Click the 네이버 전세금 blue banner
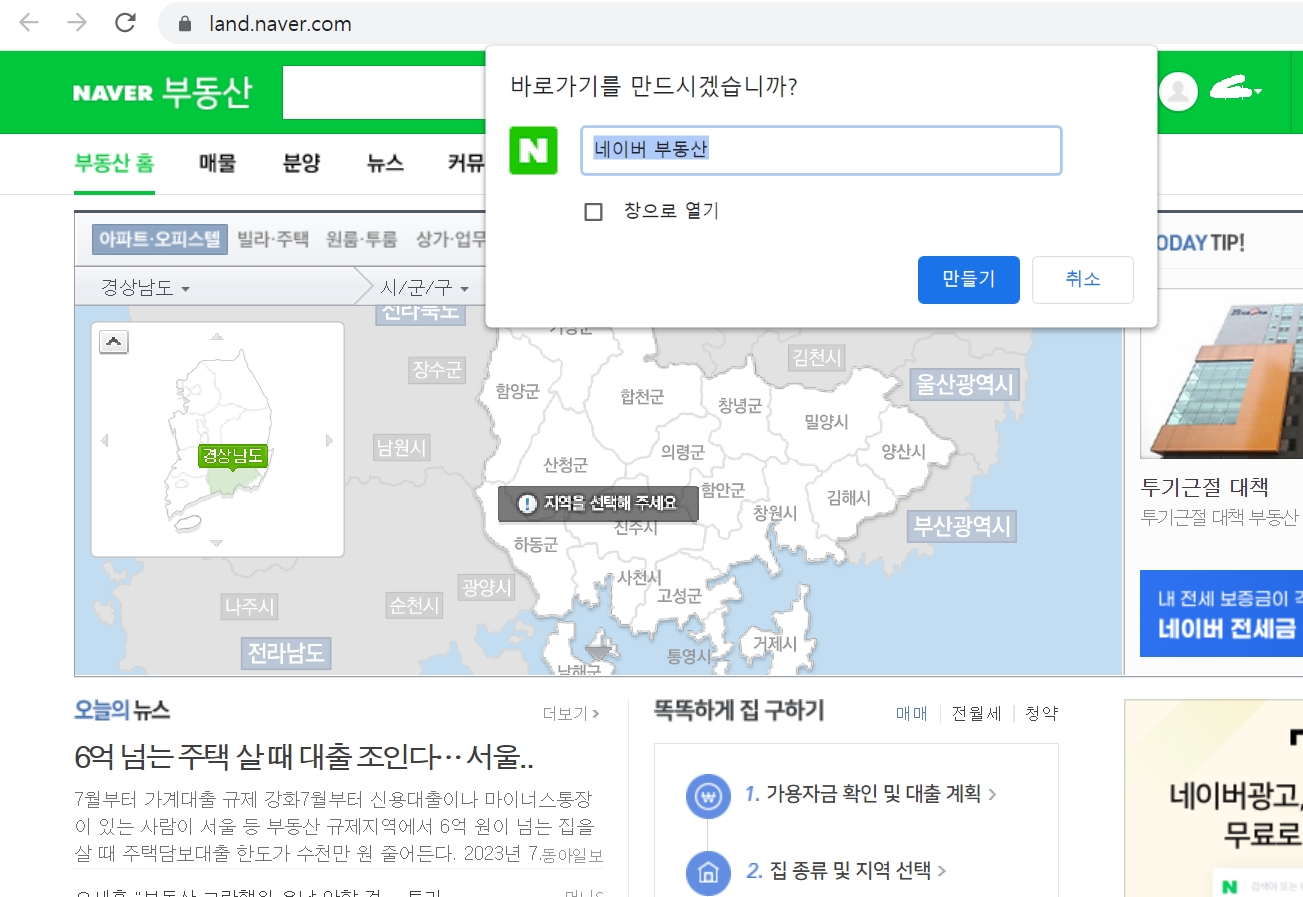This screenshot has width=1303, height=897. coord(1221,613)
